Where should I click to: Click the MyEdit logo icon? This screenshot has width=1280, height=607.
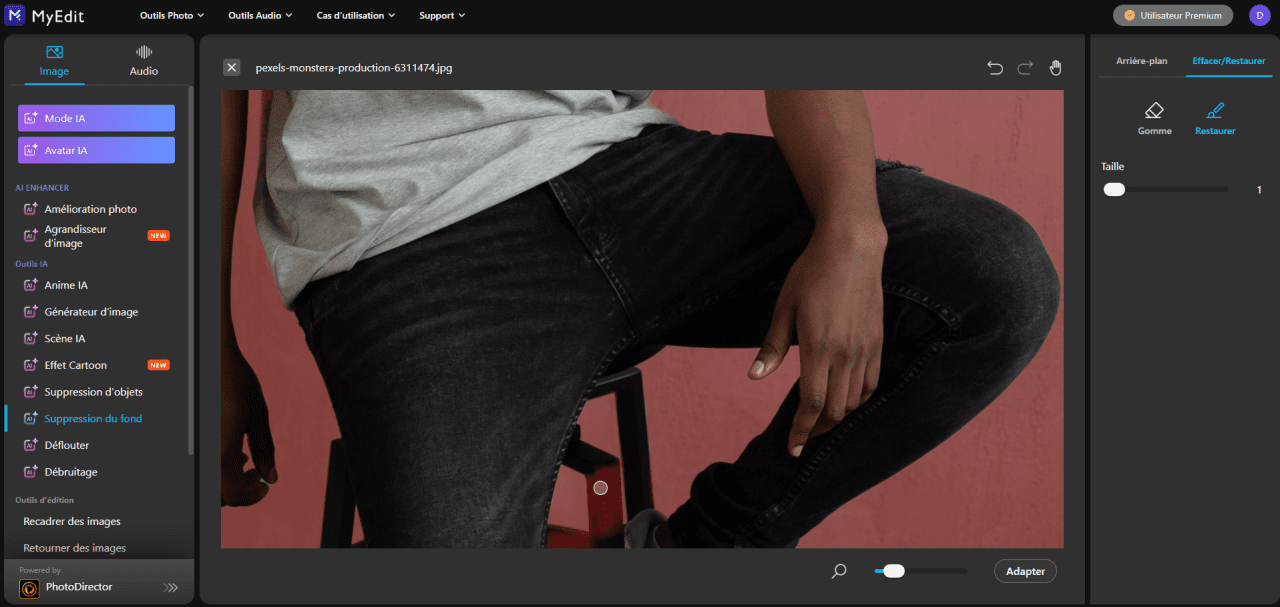point(16,15)
